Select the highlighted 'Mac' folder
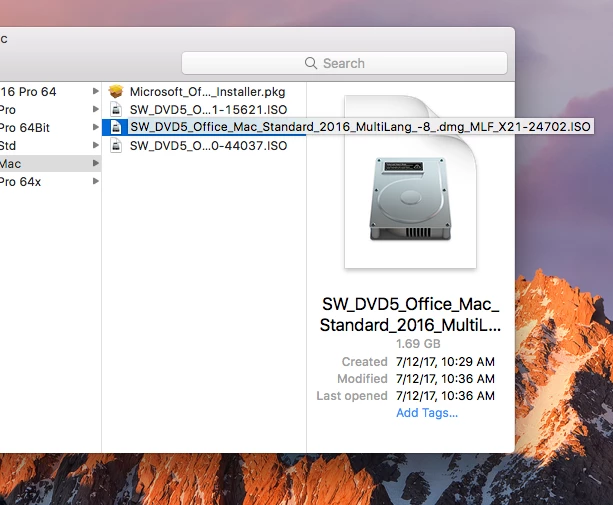This screenshot has width=613, height=505. 50,163
